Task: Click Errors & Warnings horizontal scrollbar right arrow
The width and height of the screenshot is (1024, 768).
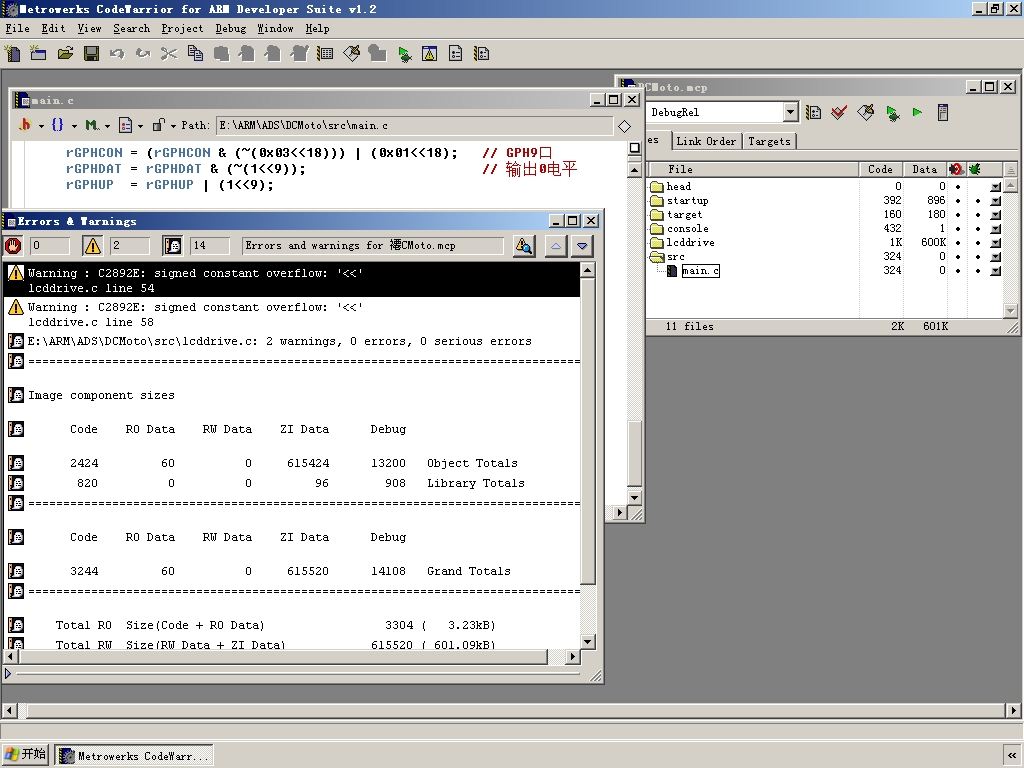Action: (573, 656)
